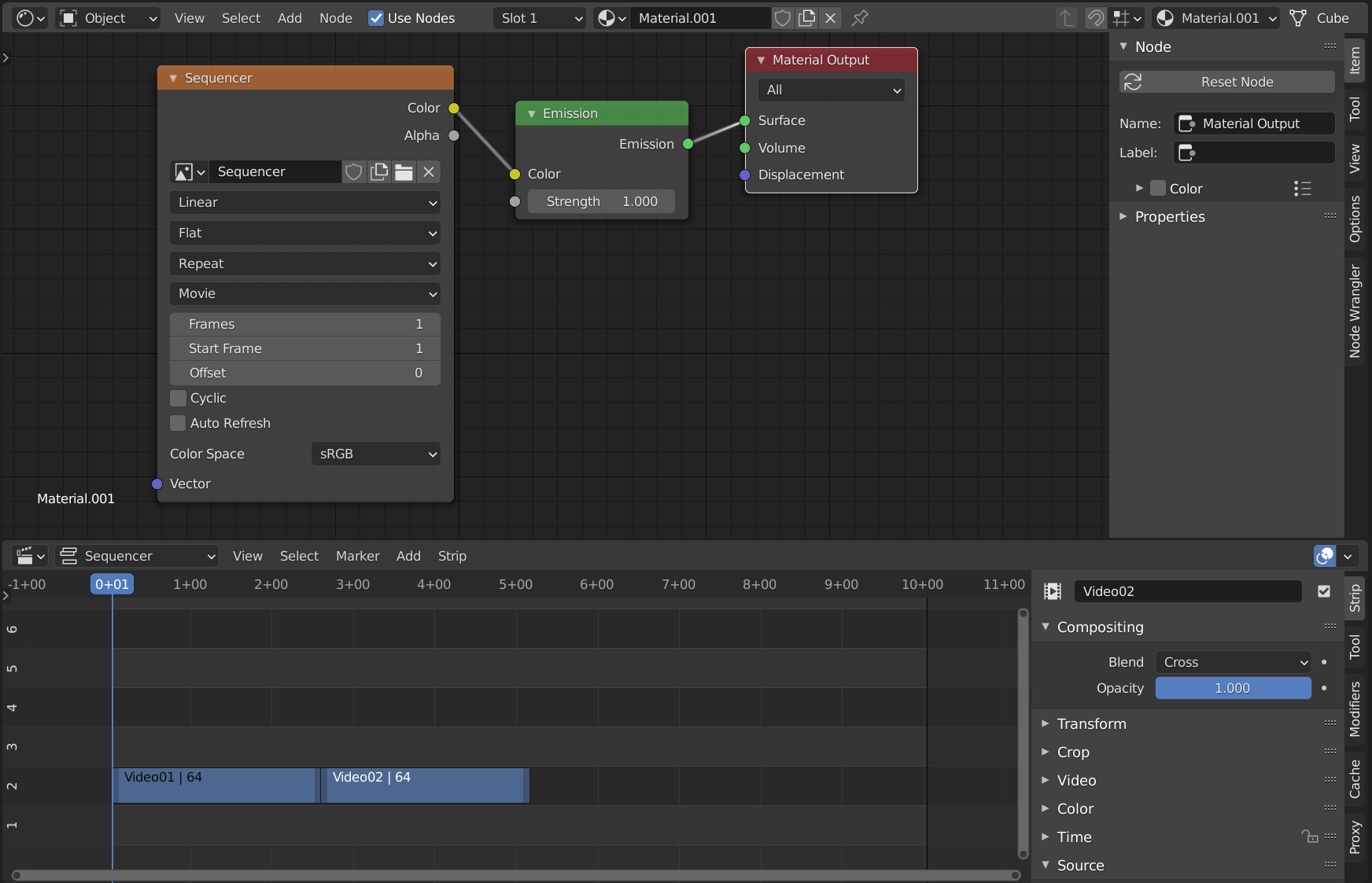
Task: Open the Cross blend mode dropdown
Action: coord(1233,663)
